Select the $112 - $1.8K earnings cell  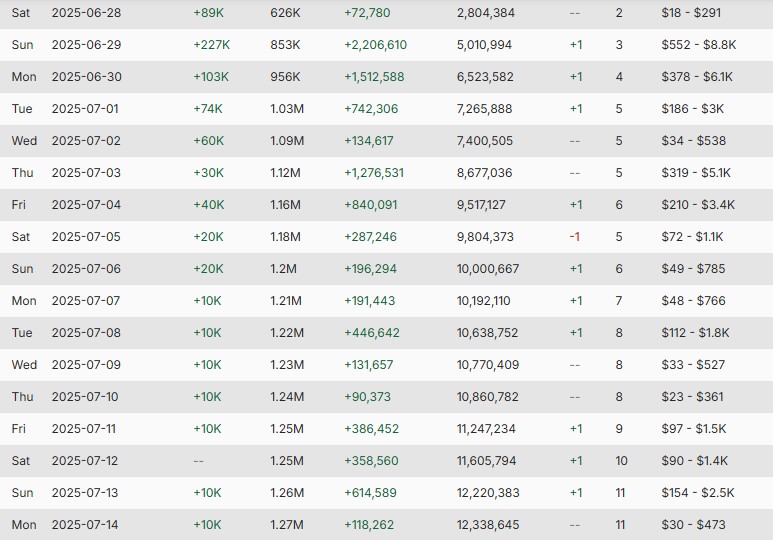[x=695, y=333]
